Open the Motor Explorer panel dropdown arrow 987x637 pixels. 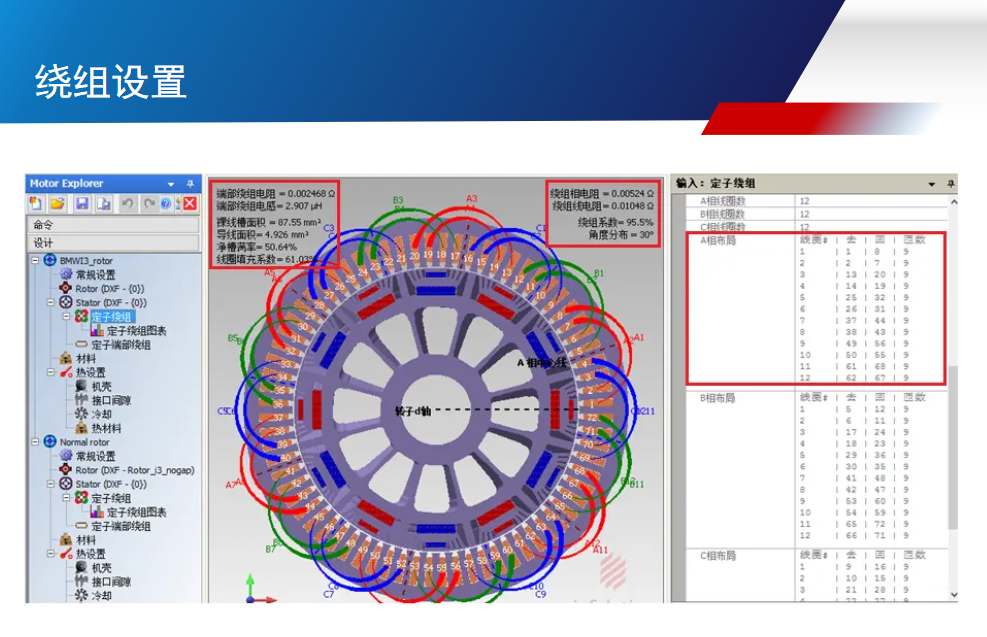[x=171, y=184]
